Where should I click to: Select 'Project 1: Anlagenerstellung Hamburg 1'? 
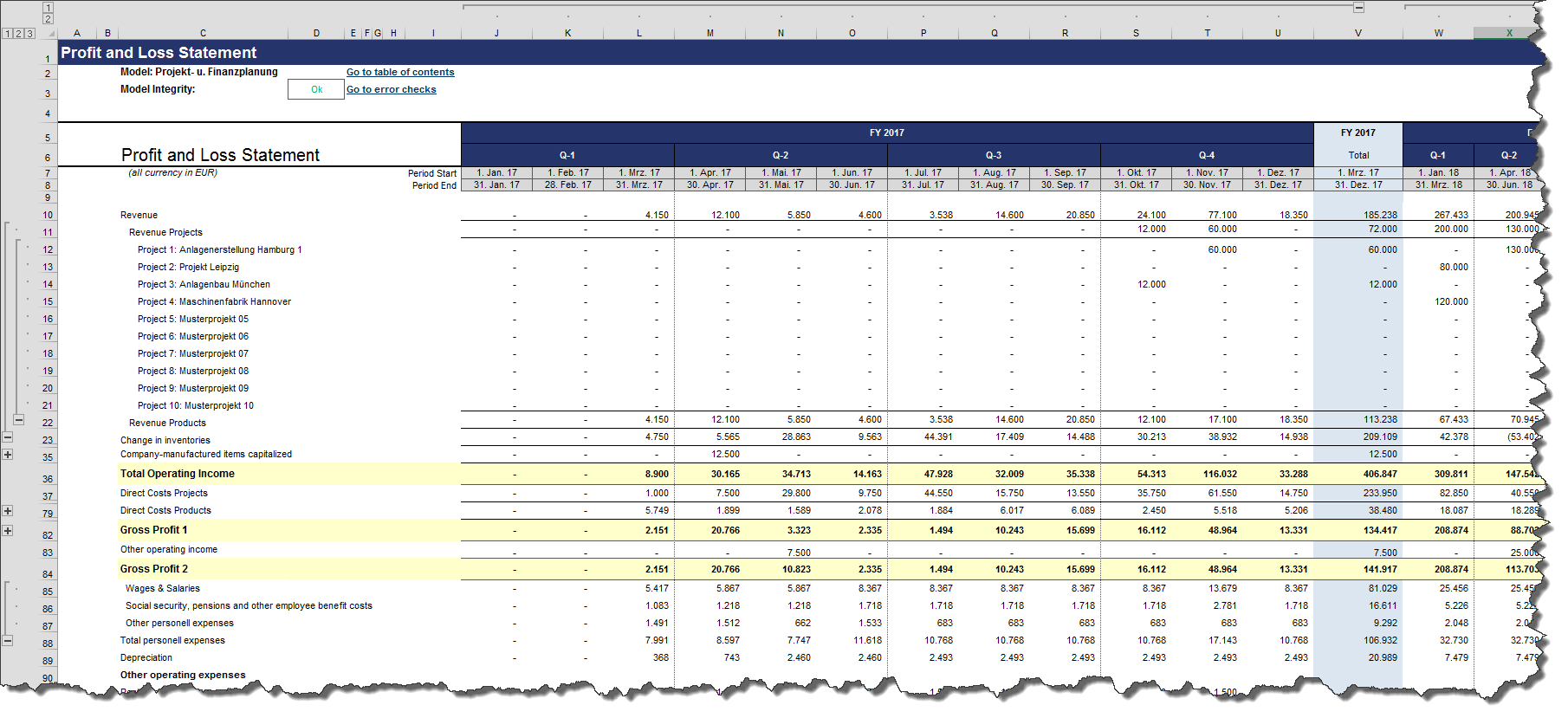(220, 249)
